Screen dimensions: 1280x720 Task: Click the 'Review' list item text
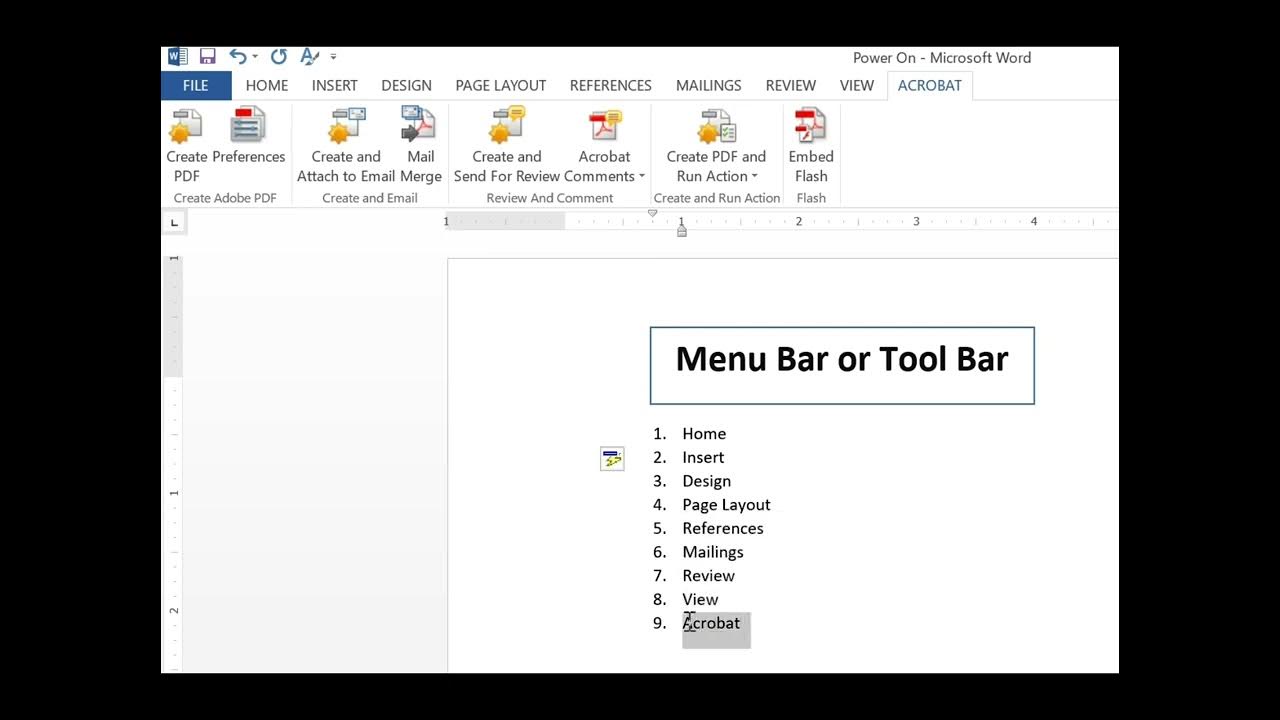point(709,576)
